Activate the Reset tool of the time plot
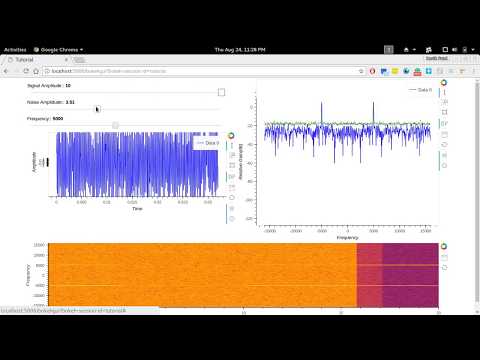The width and height of the screenshot is (480, 360). pos(232,197)
